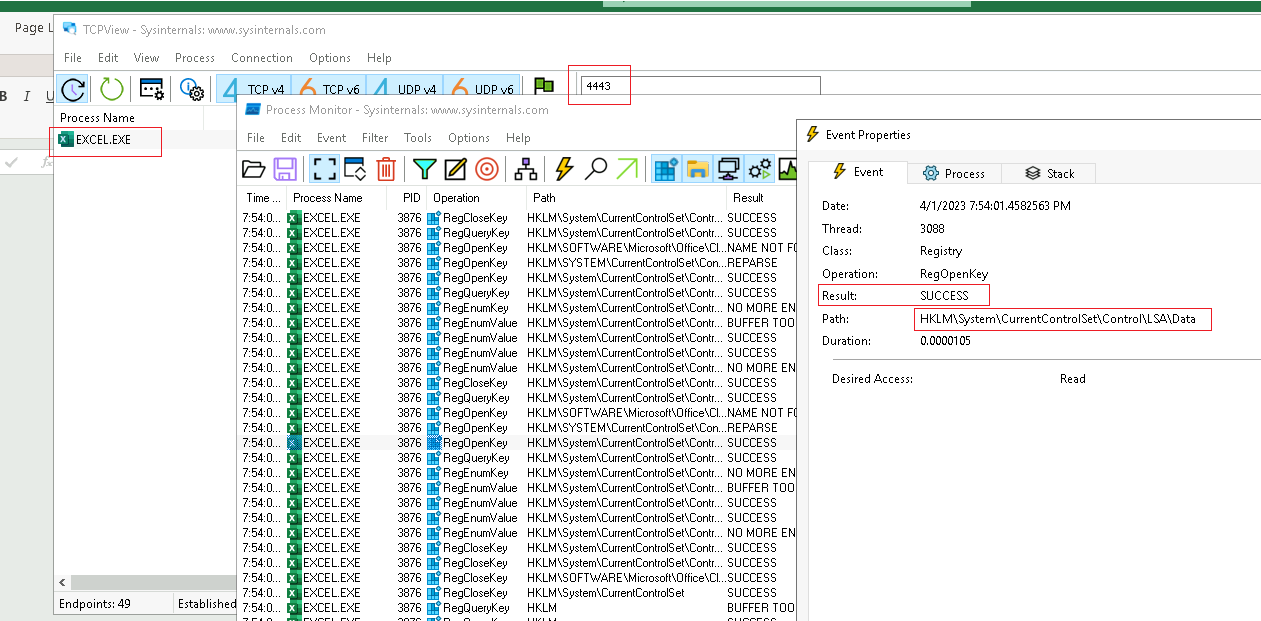Toggle Italic in the Excel ribbon

26,97
